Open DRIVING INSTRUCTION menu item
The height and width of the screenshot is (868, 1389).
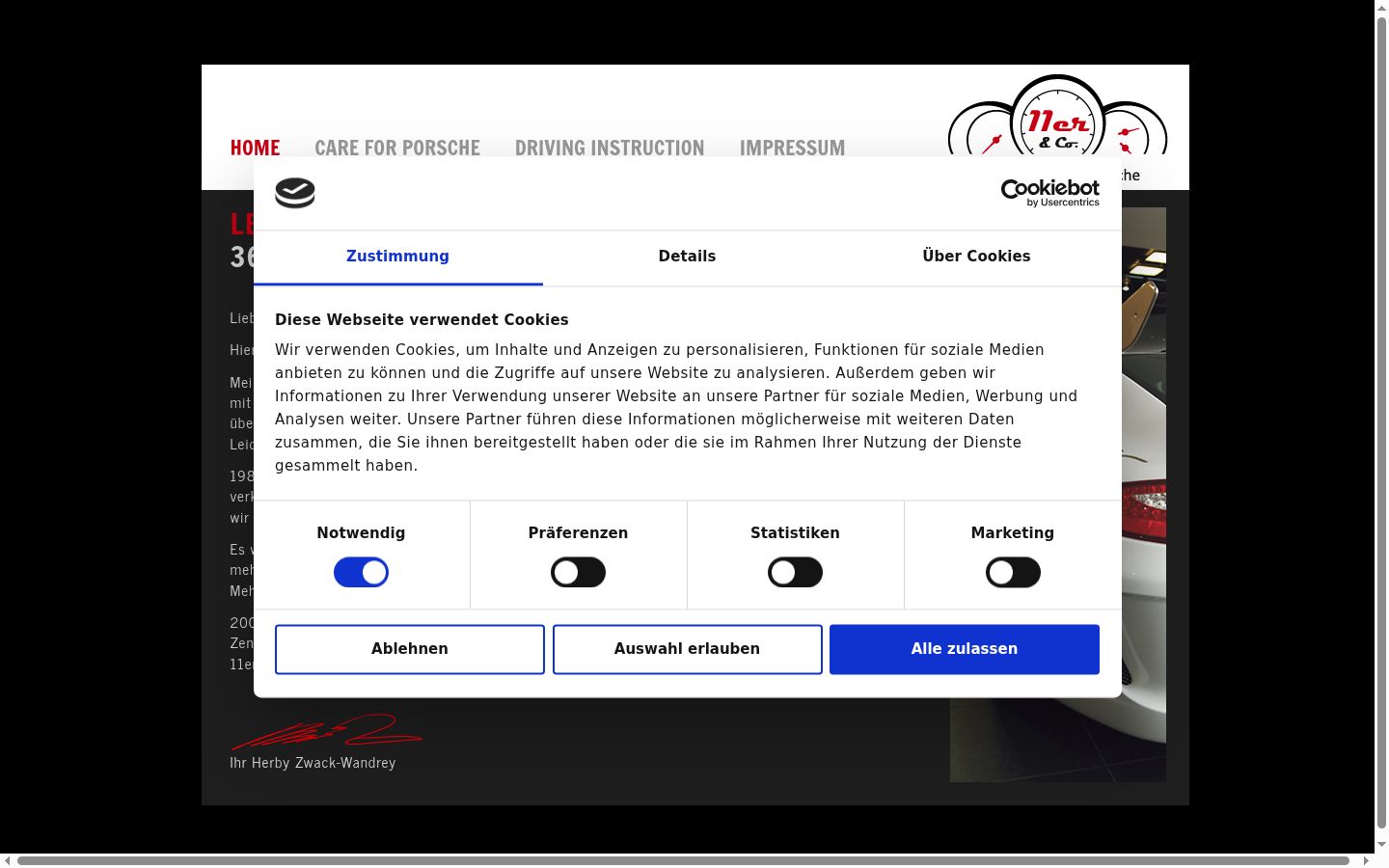pos(610,148)
